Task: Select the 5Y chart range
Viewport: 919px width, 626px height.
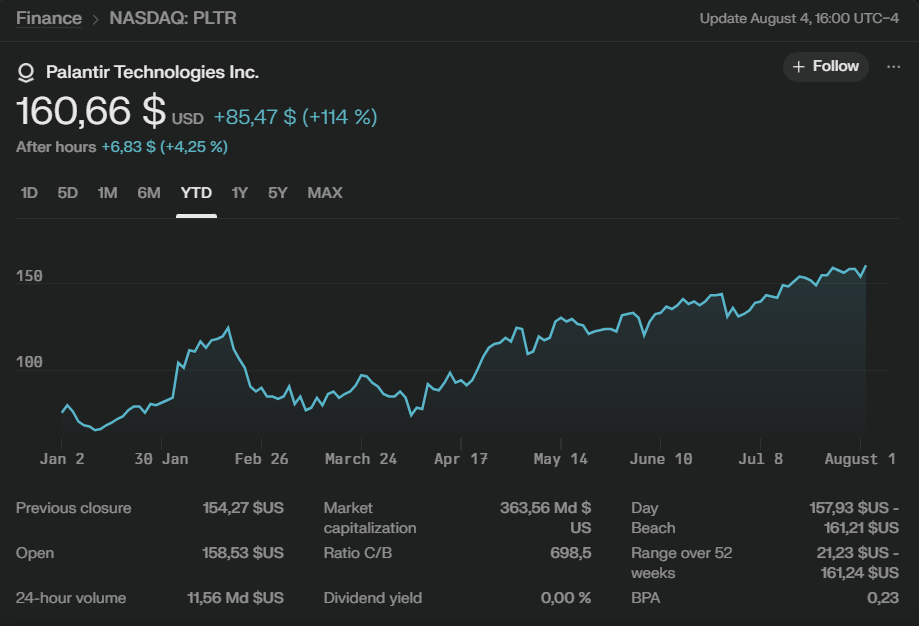Action: [x=278, y=192]
